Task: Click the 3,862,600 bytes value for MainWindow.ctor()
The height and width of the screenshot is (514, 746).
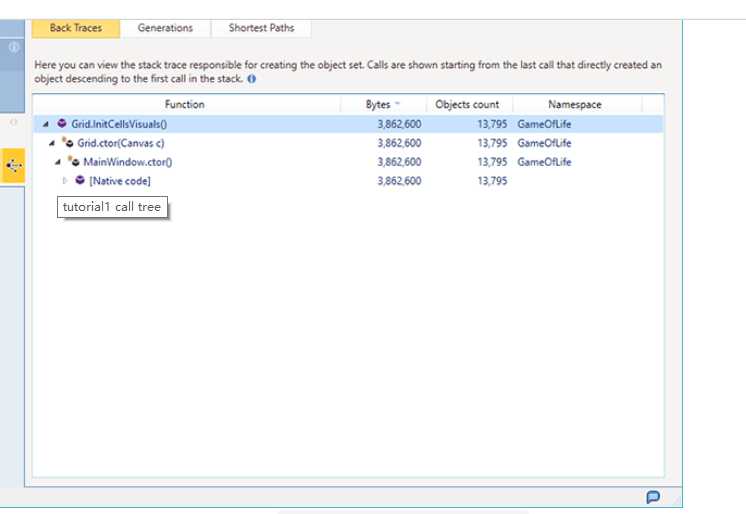Action: (399, 162)
